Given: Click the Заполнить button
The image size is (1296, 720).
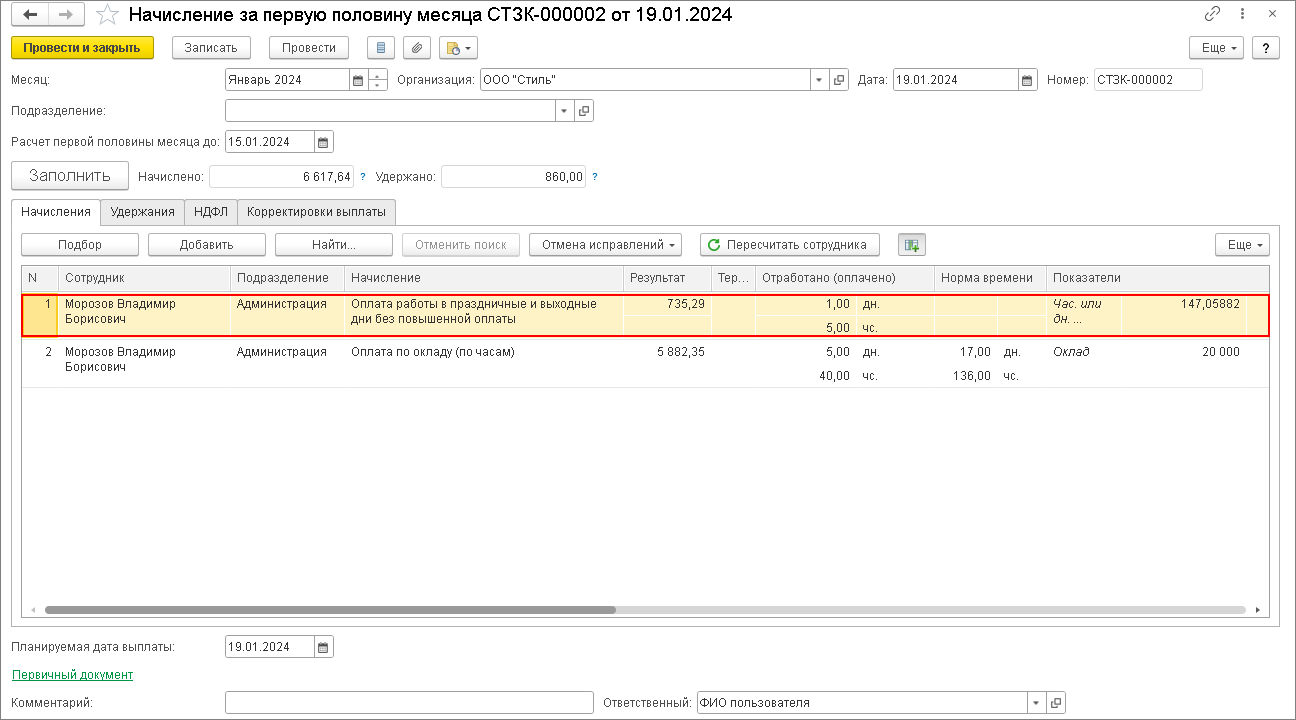Looking at the screenshot, I should (x=70, y=176).
